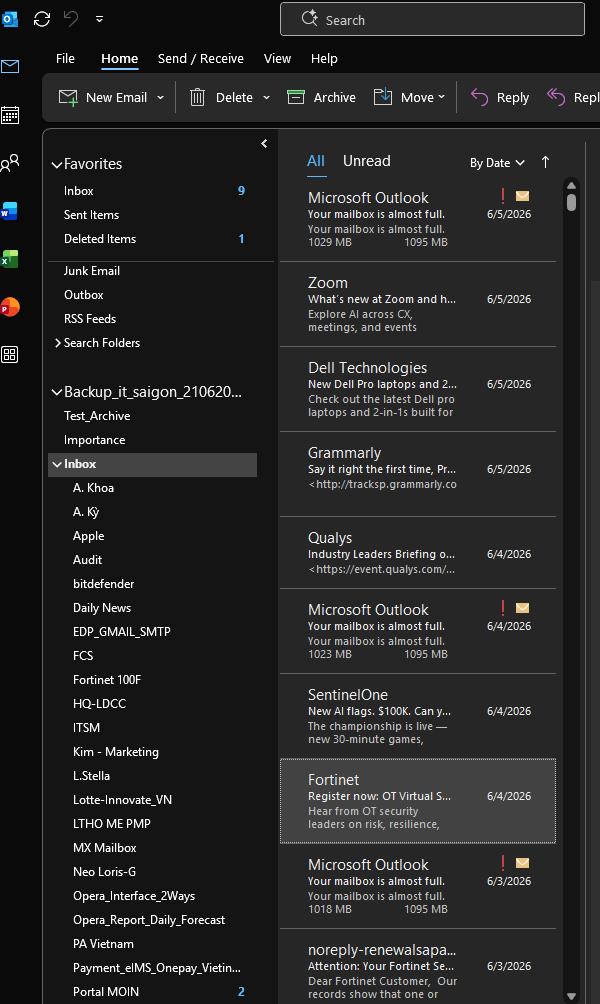Image resolution: width=600 pixels, height=1004 pixels.
Task: Launch Excel from the app rail
Action: (10, 259)
